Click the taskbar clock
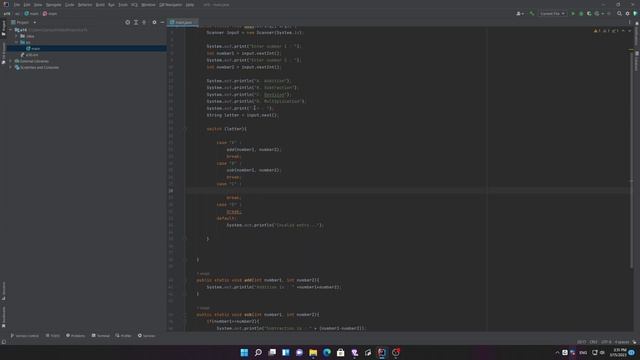The width and height of the screenshot is (640, 360). click(619, 353)
